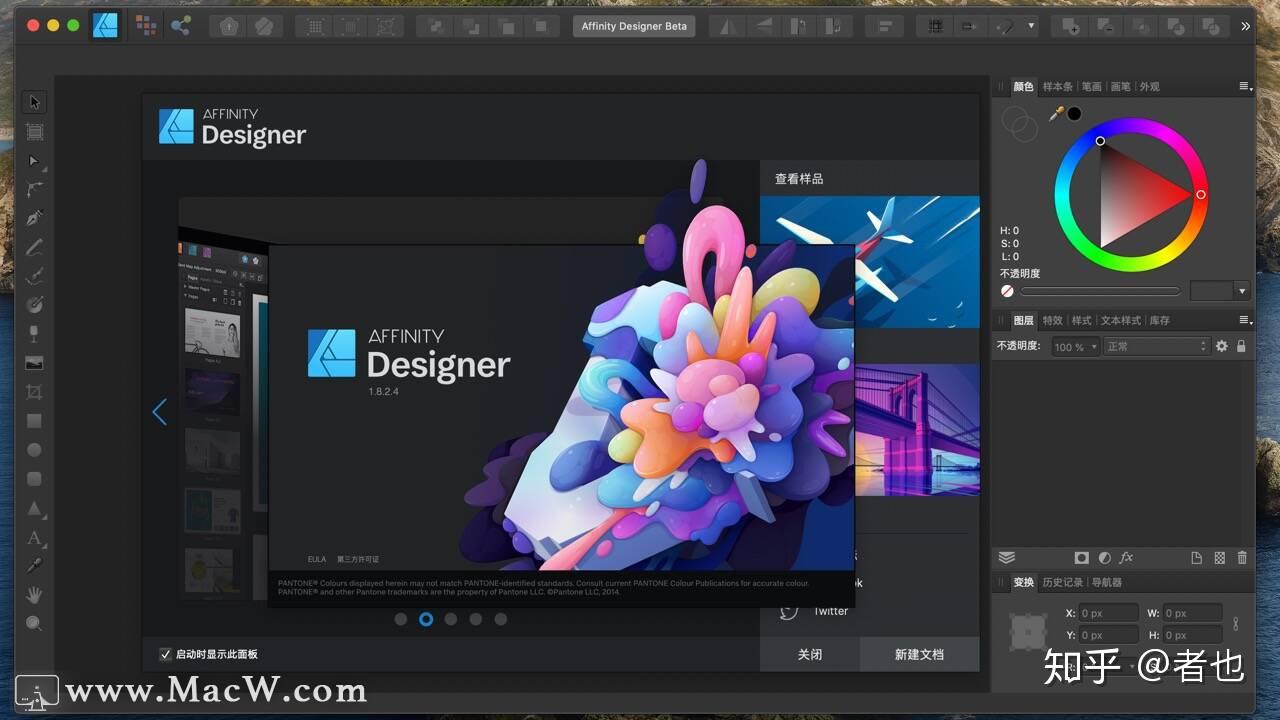Click the Mask Layer icon
The width and height of the screenshot is (1280, 720).
tap(1081, 558)
